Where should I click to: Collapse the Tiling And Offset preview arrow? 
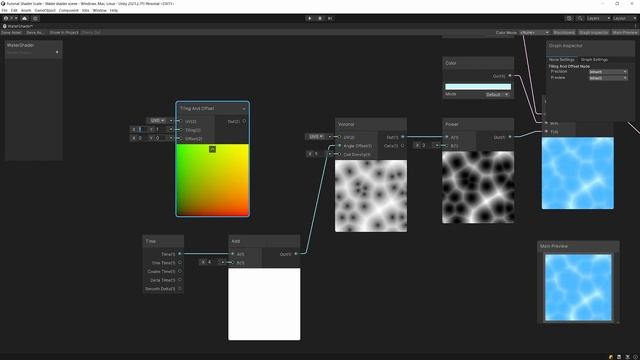212,149
